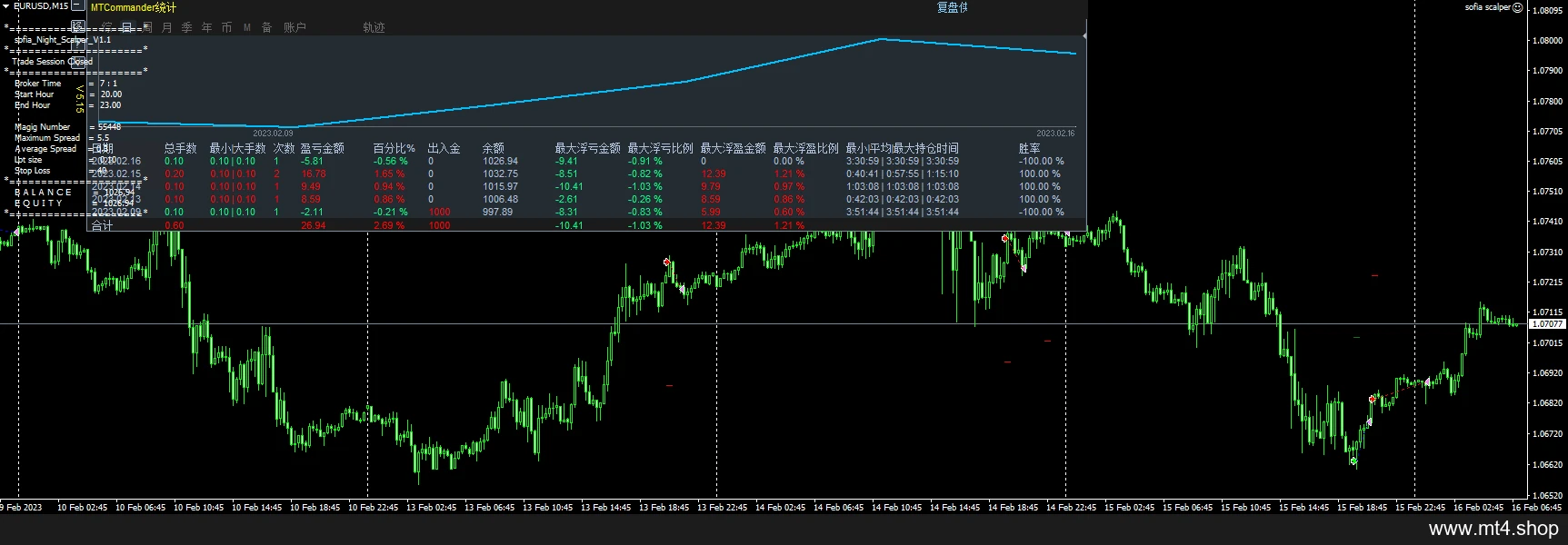Click the 最大浮盈比例 column header

click(806, 148)
